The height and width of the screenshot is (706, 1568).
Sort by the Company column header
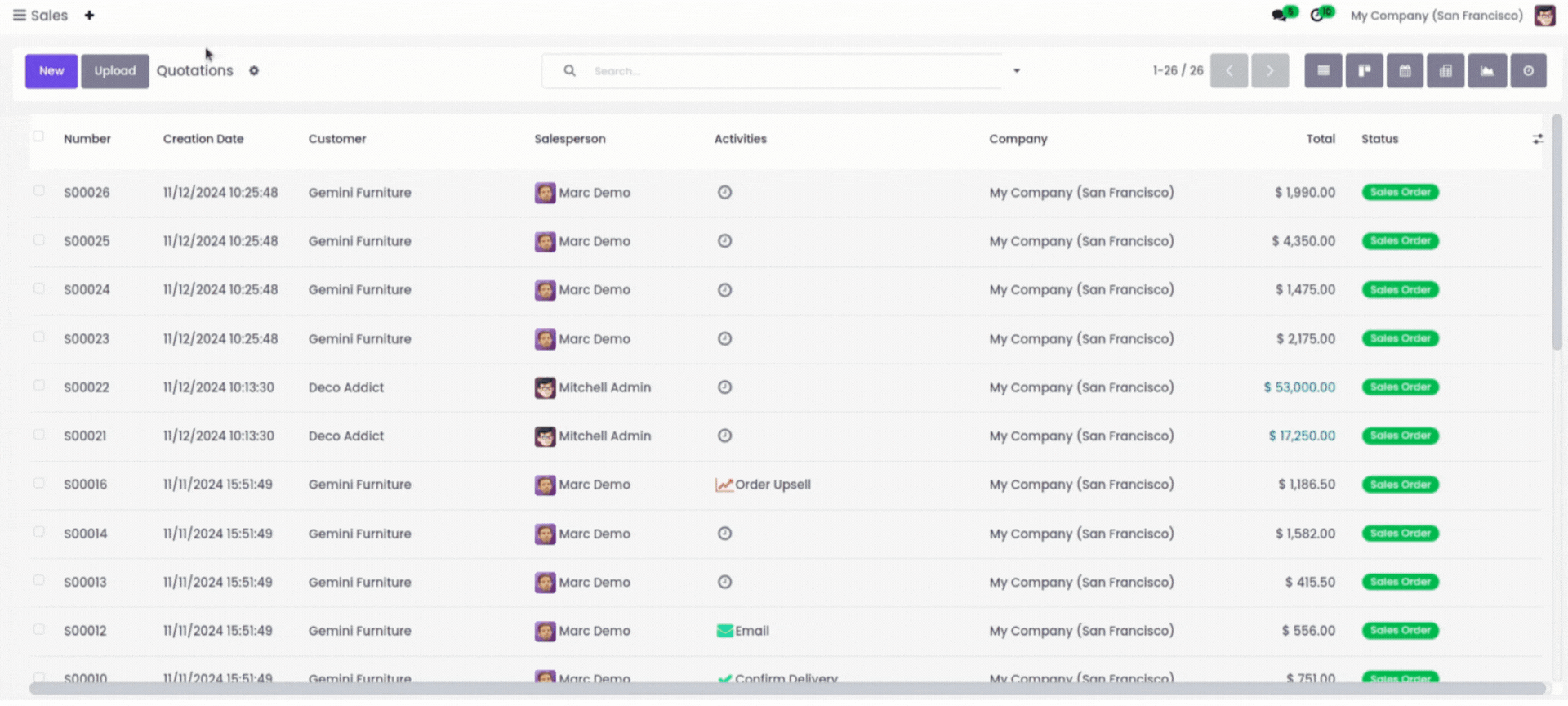click(1018, 139)
